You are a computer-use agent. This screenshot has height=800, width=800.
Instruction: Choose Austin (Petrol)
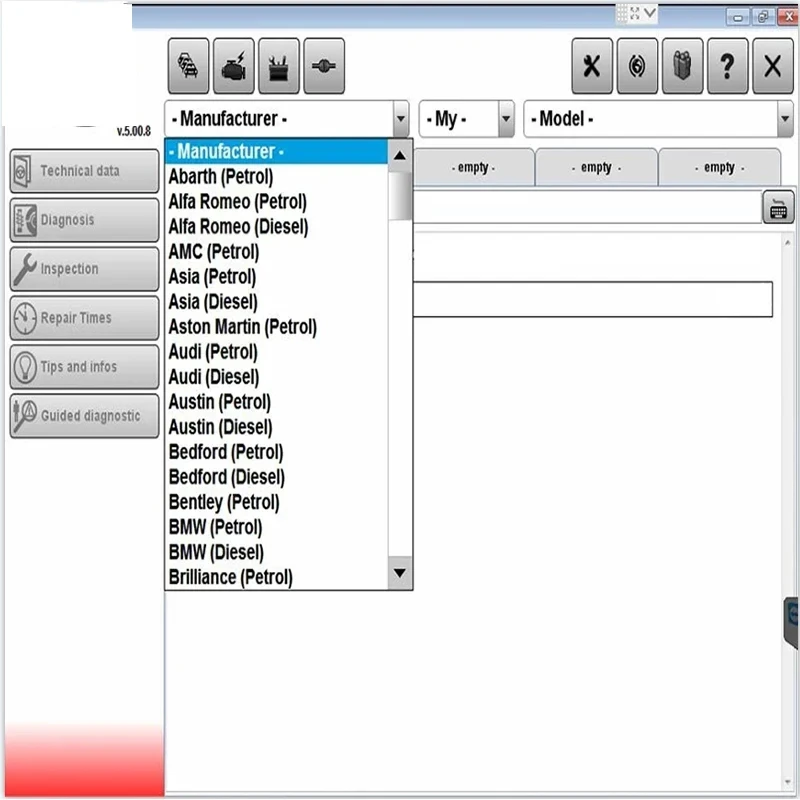[x=276, y=402]
